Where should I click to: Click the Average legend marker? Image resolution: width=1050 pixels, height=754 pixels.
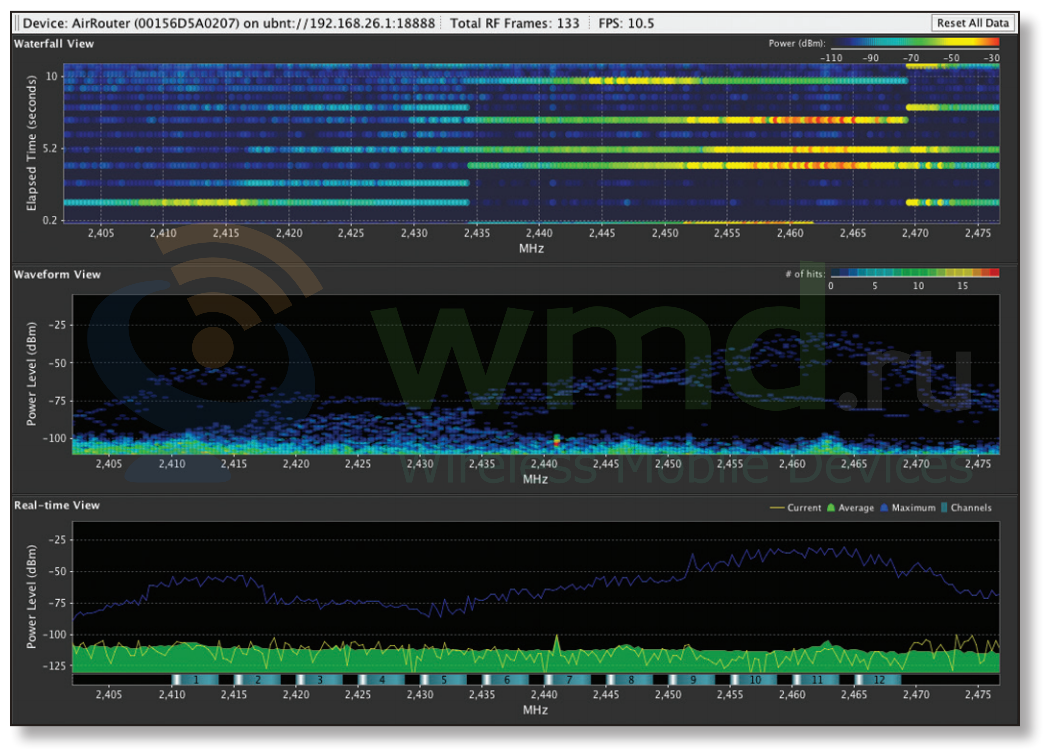[831, 508]
